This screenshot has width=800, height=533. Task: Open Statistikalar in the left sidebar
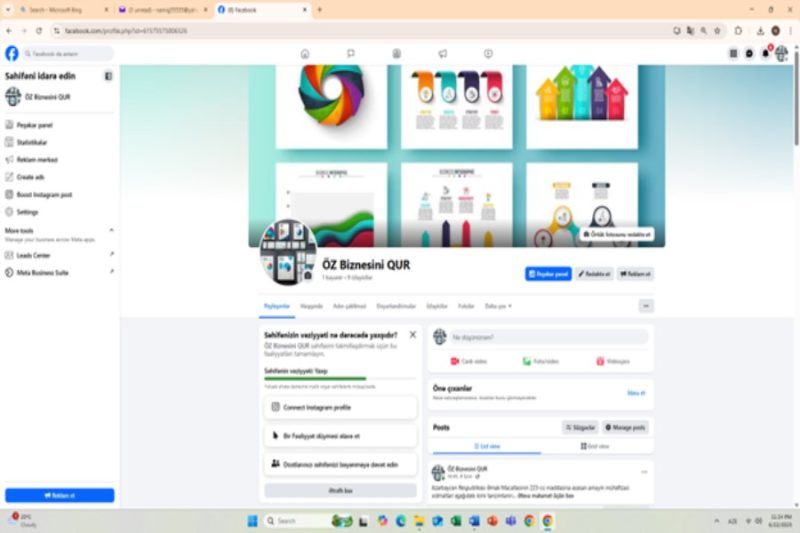coord(32,142)
